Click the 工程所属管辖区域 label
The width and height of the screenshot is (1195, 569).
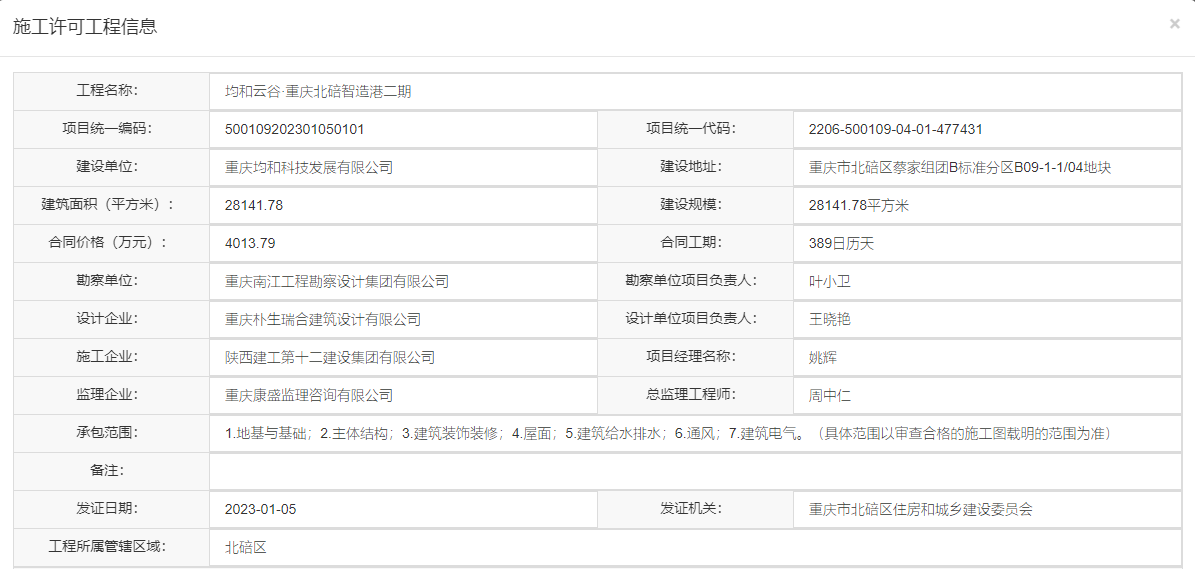[x=106, y=548]
